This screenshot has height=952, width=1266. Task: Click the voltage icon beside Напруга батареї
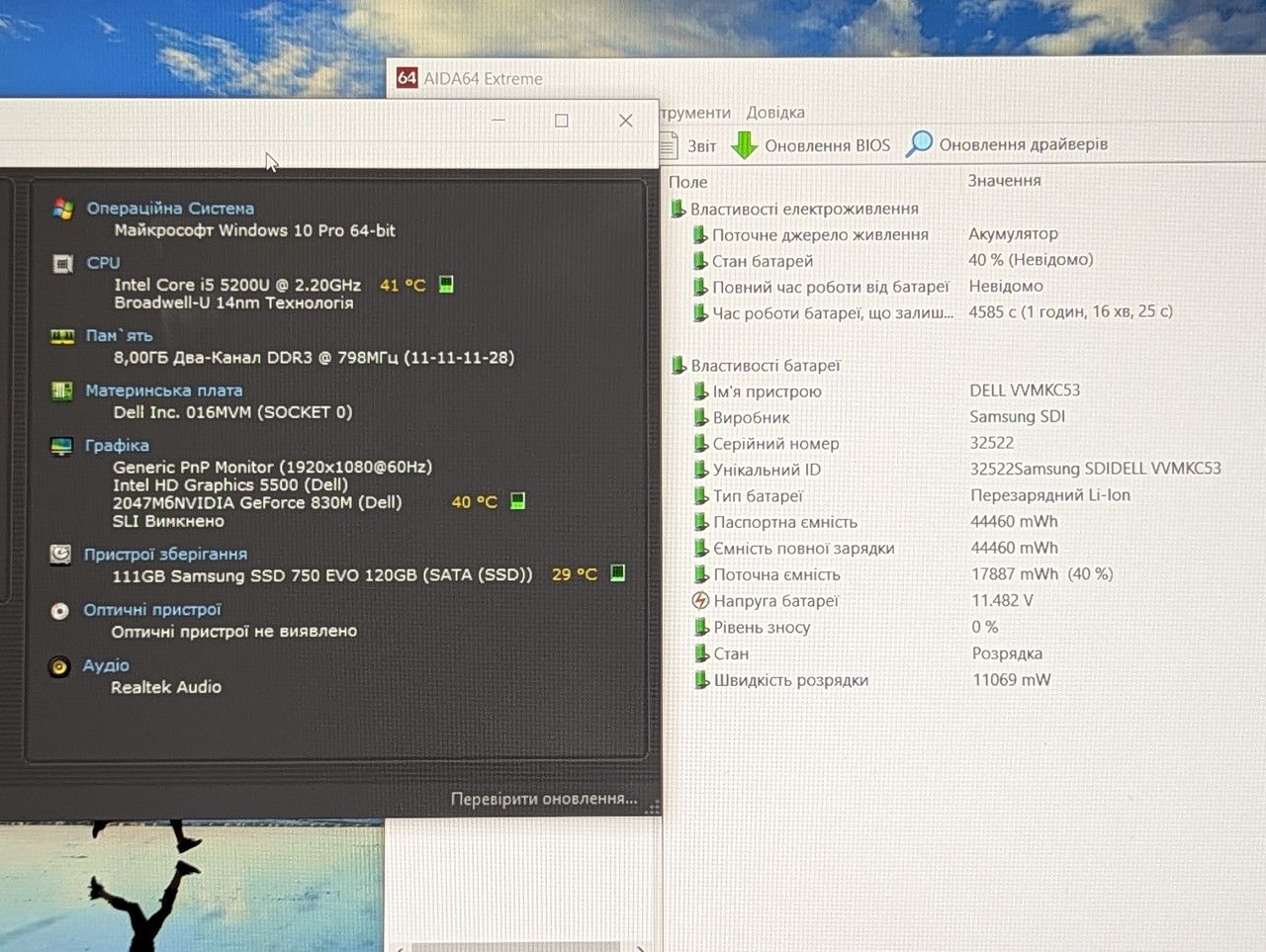click(x=700, y=601)
